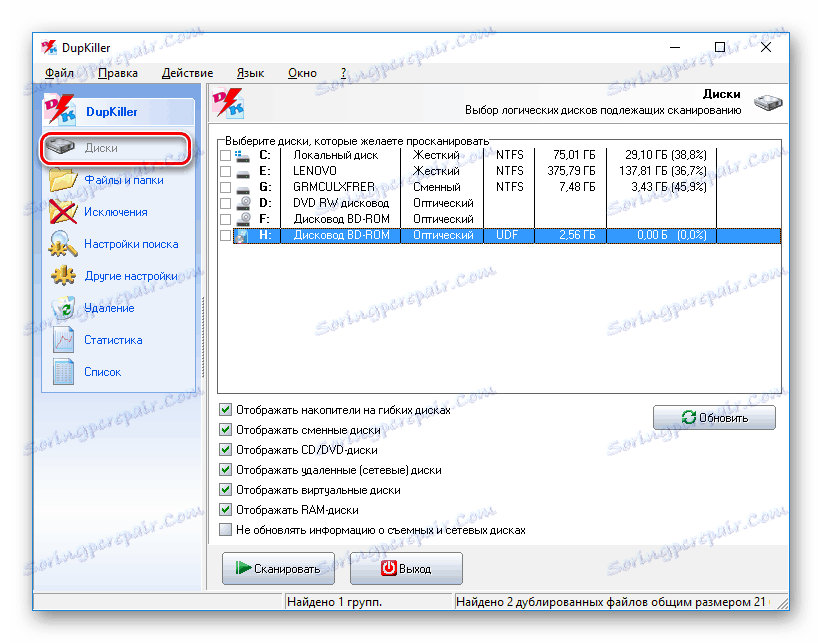Open the Список table icon
The image size is (822, 643).
pyautogui.click(x=63, y=372)
